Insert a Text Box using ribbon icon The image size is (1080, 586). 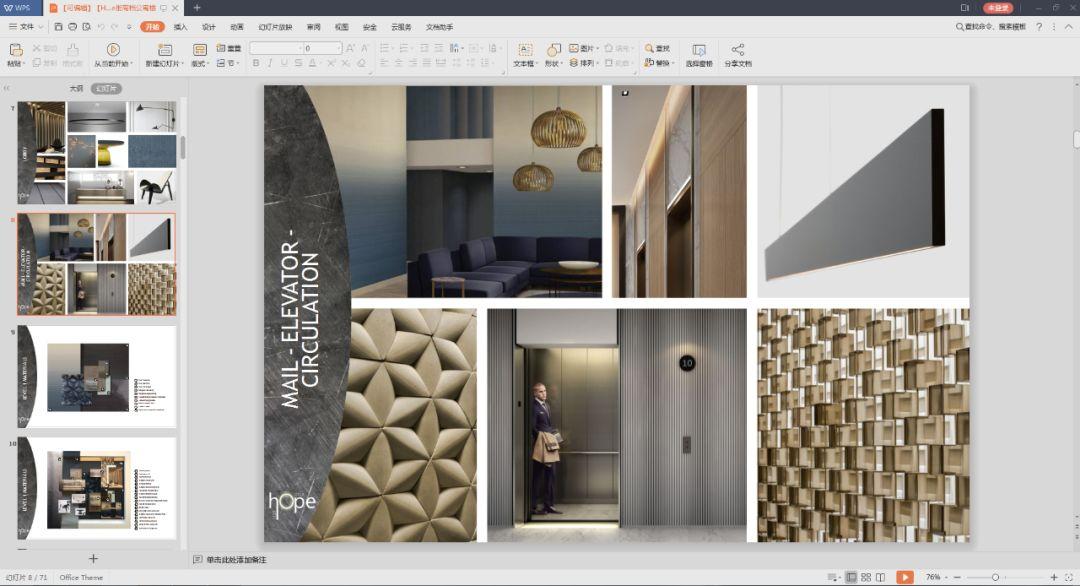[525, 50]
